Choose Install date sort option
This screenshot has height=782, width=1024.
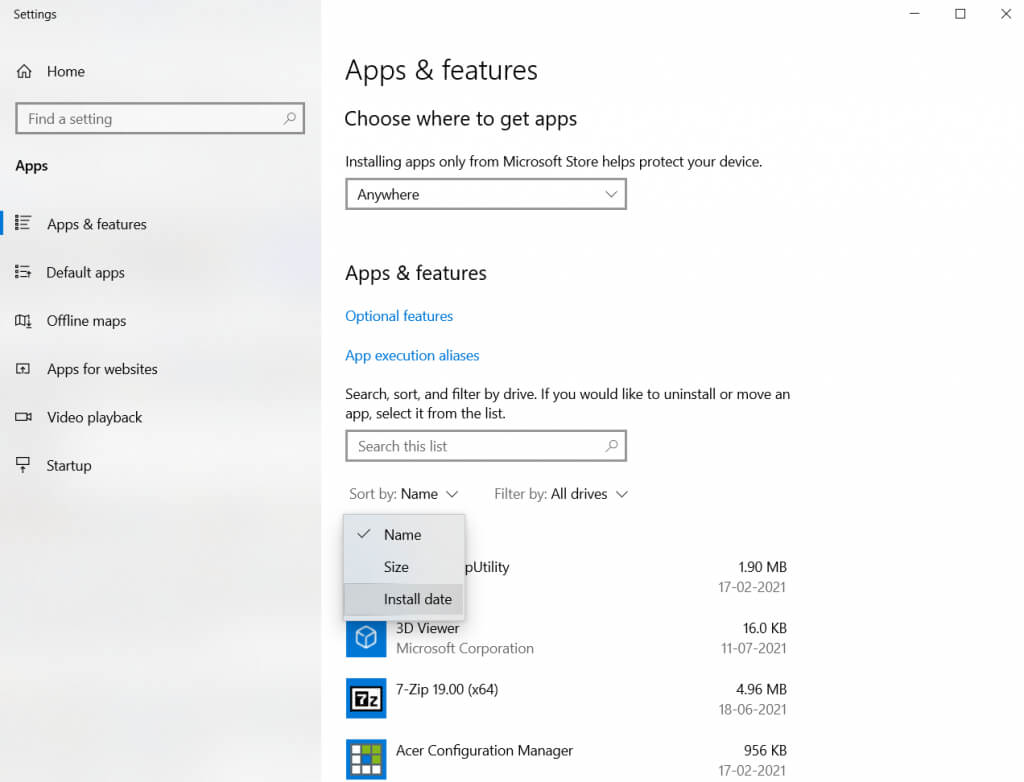click(417, 599)
